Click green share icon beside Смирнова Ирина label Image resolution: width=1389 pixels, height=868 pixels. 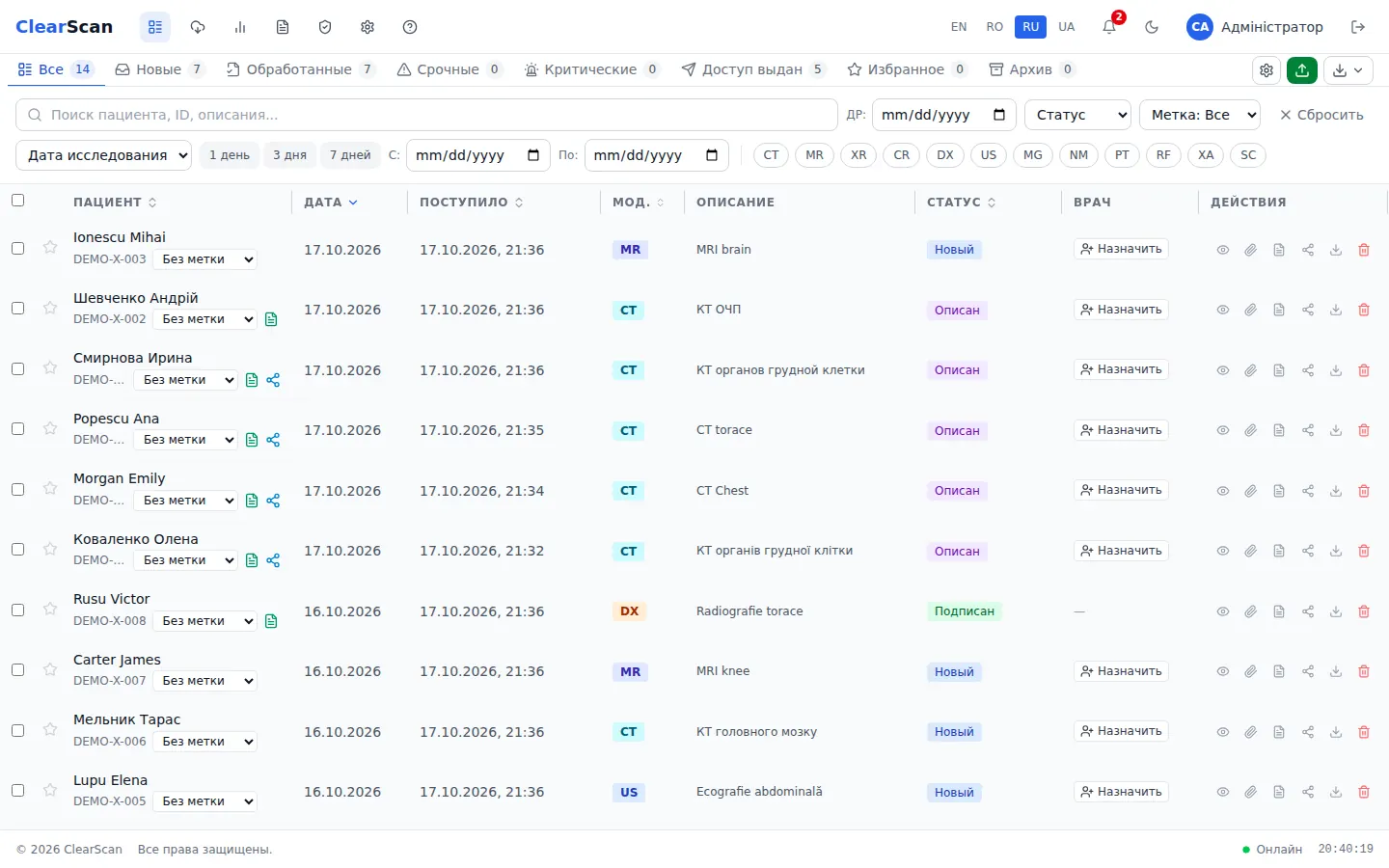[x=273, y=380]
